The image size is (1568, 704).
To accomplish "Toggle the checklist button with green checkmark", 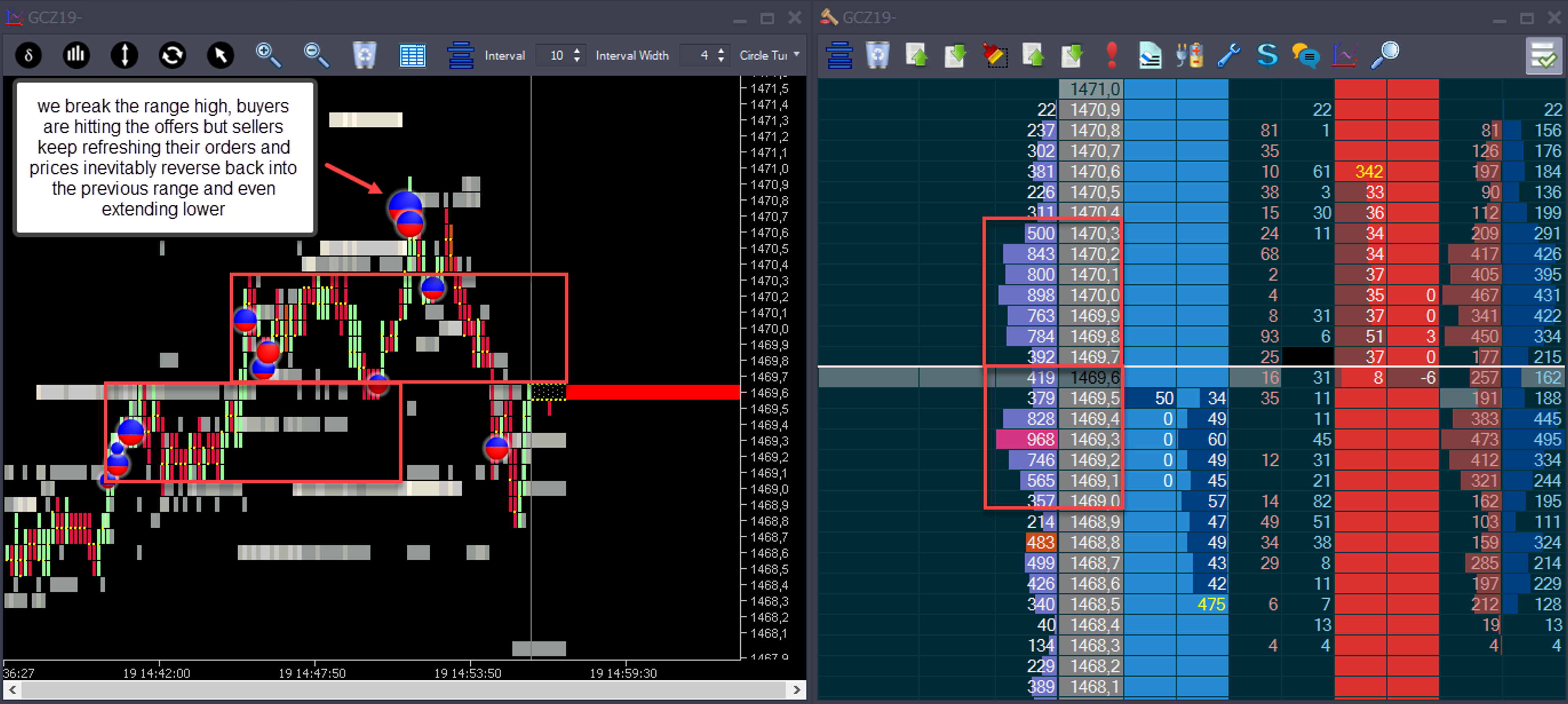I will click(x=1543, y=56).
